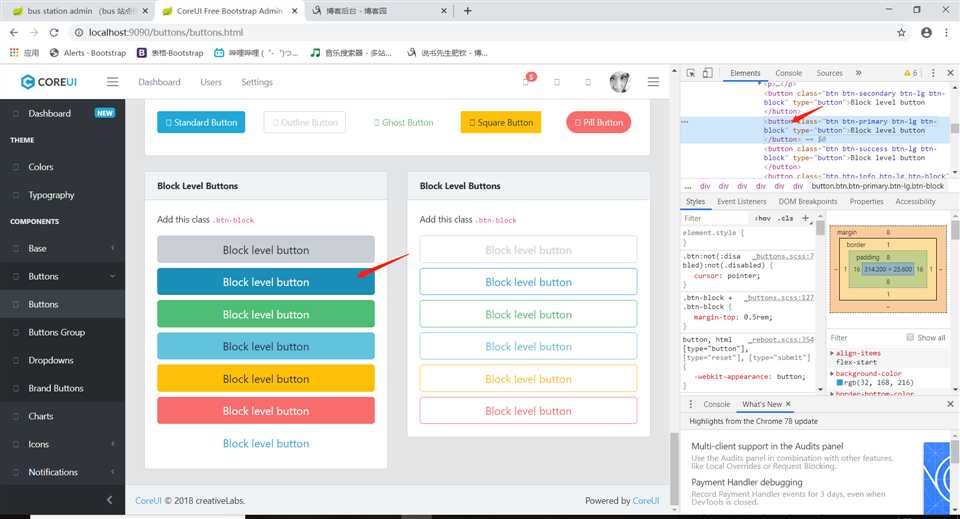Screen dimensions: 960x519
Task: Click the Standard Button
Action: coord(201,122)
